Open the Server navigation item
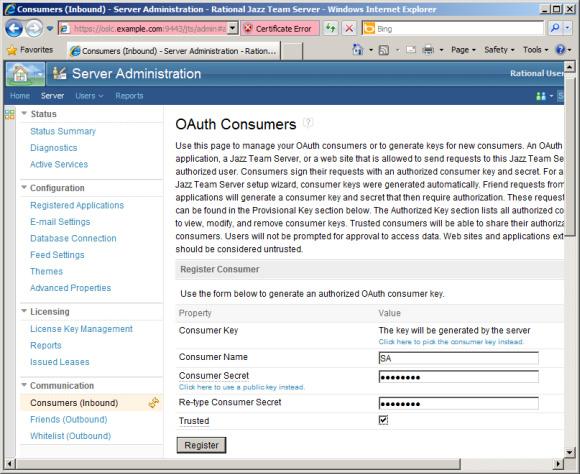The height and width of the screenshot is (474, 580). [53, 96]
